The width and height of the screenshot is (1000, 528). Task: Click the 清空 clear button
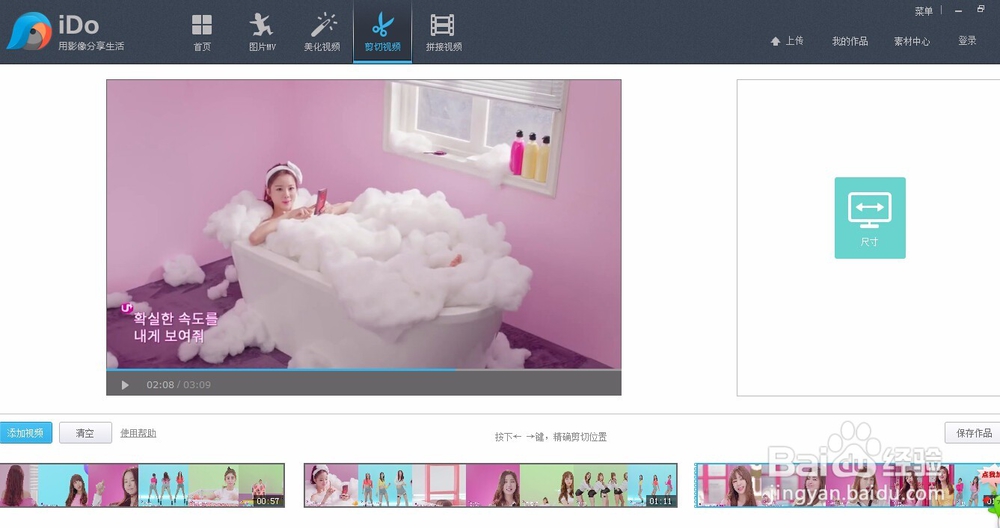pyautogui.click(x=85, y=433)
